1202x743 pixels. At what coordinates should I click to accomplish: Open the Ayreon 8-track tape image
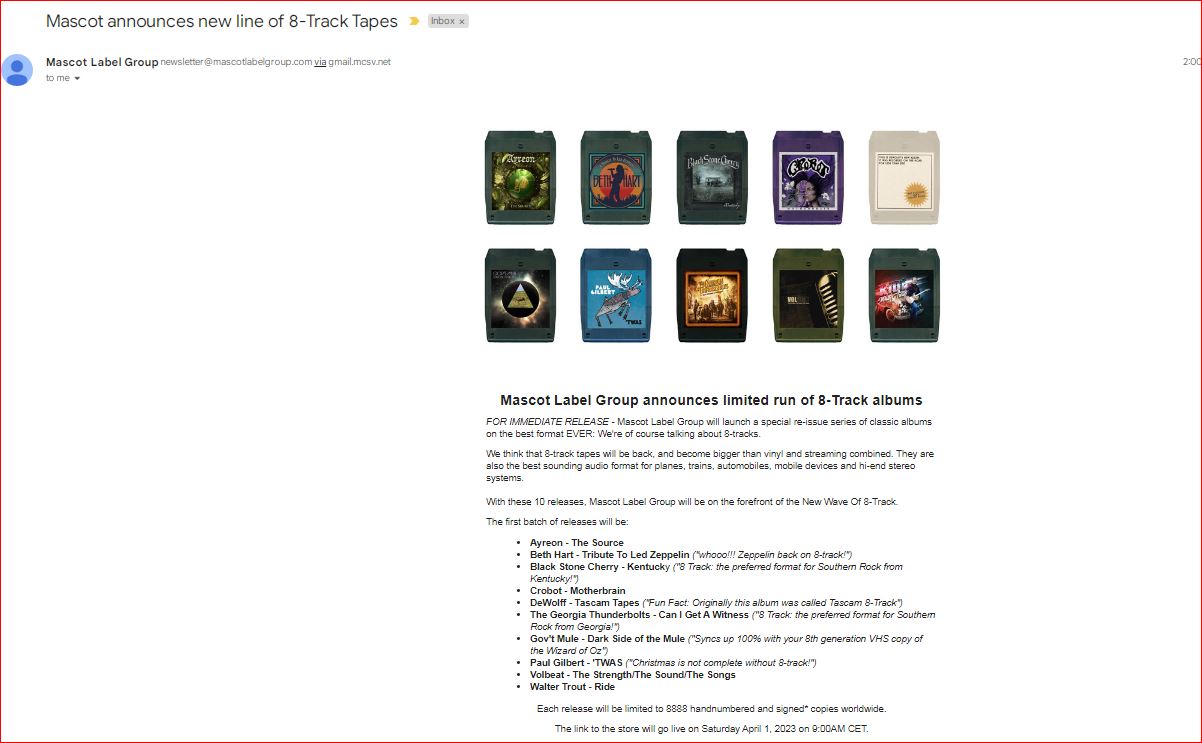point(520,178)
